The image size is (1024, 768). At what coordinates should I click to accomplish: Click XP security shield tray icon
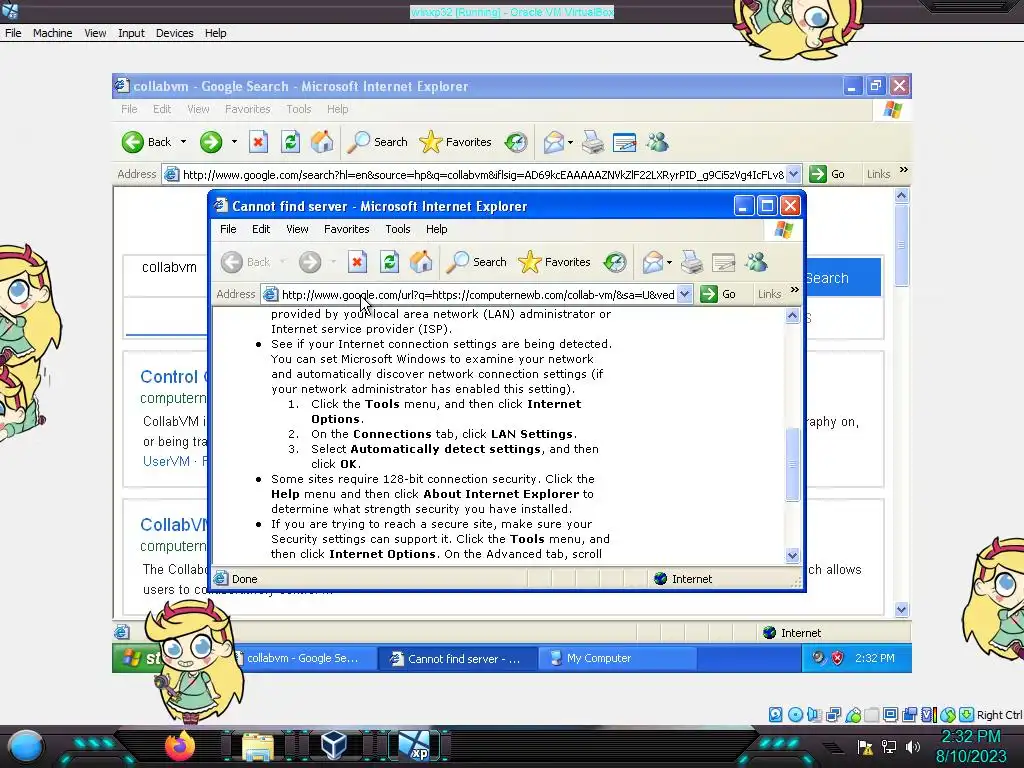pos(837,658)
